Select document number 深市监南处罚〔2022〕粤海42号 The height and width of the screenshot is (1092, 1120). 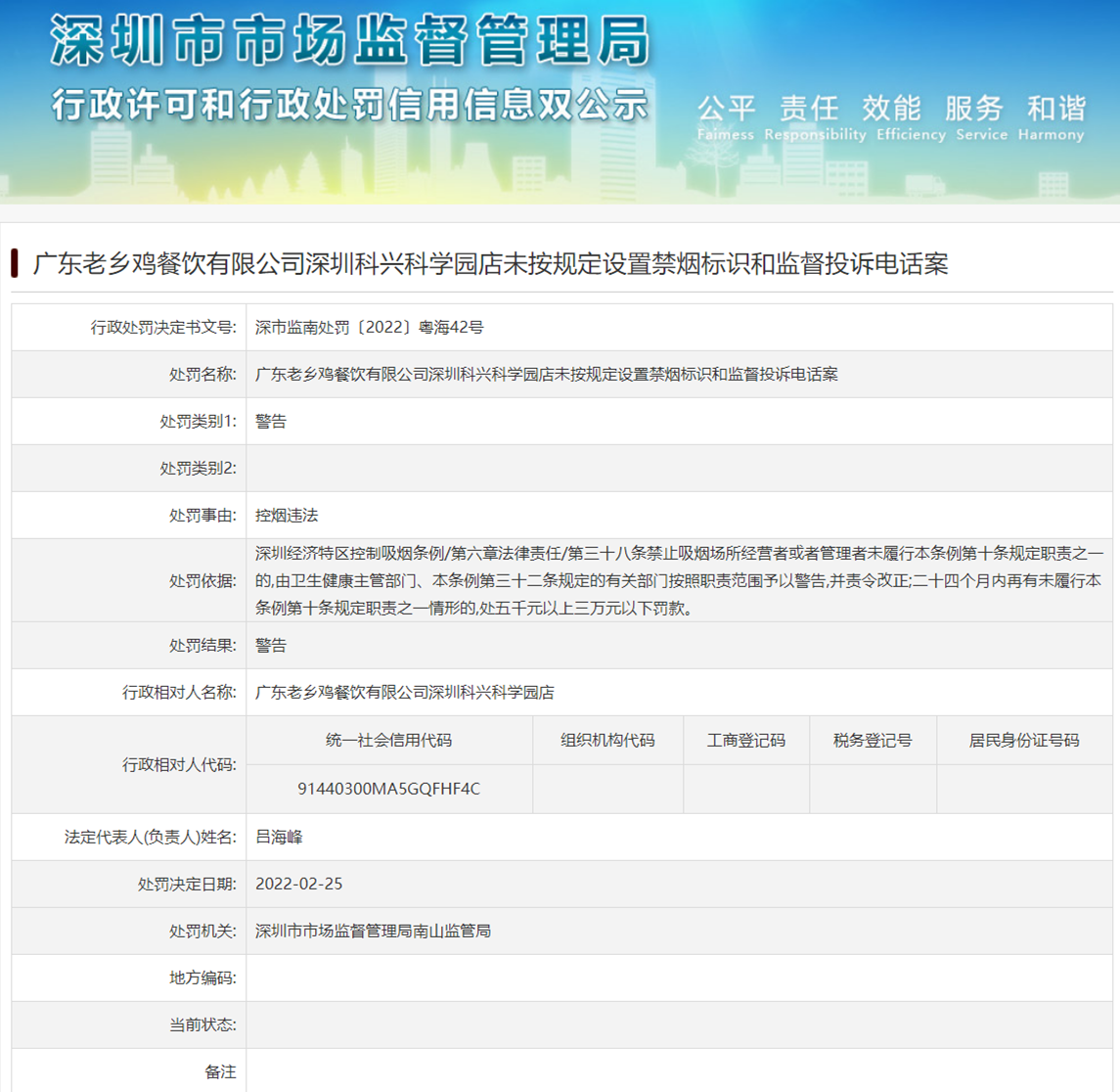coord(370,328)
